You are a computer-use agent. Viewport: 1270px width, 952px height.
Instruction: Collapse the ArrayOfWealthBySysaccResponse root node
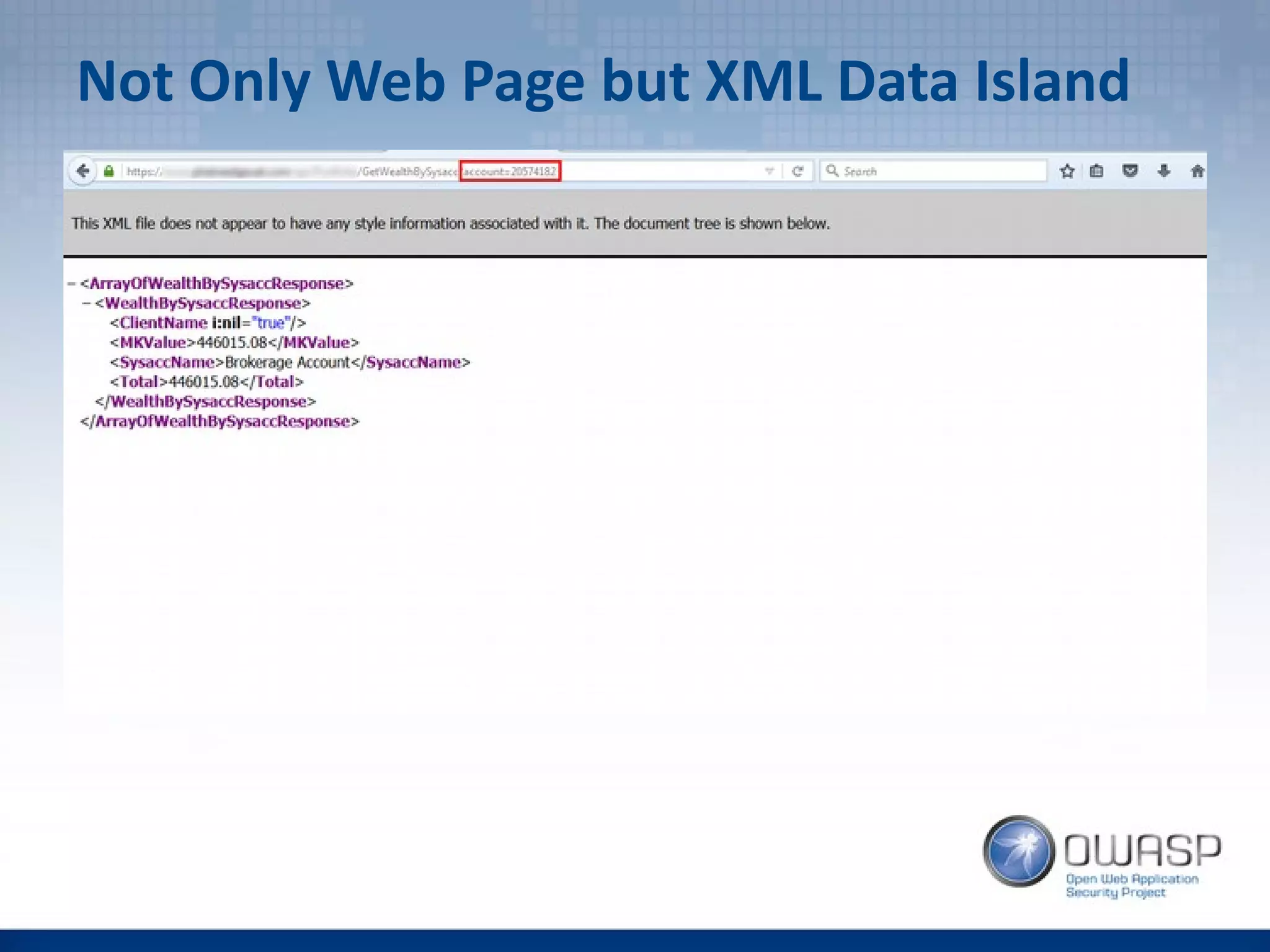72,284
